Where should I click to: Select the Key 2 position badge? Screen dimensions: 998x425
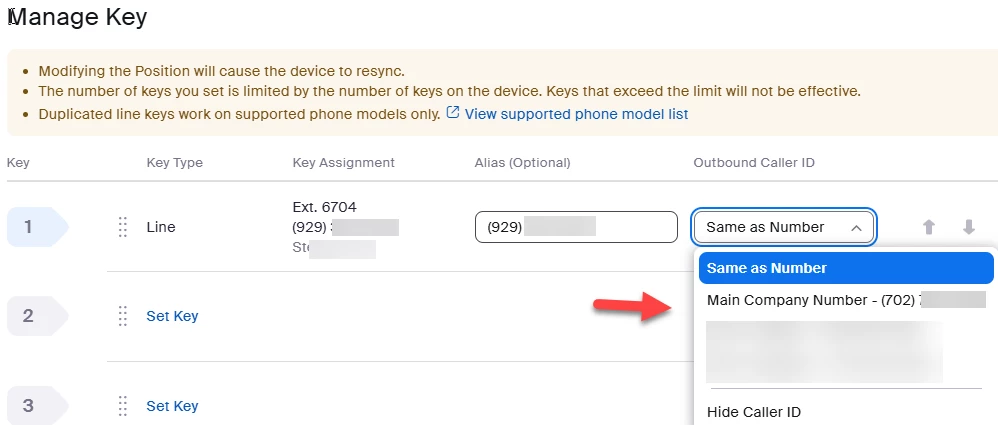click(x=37, y=316)
